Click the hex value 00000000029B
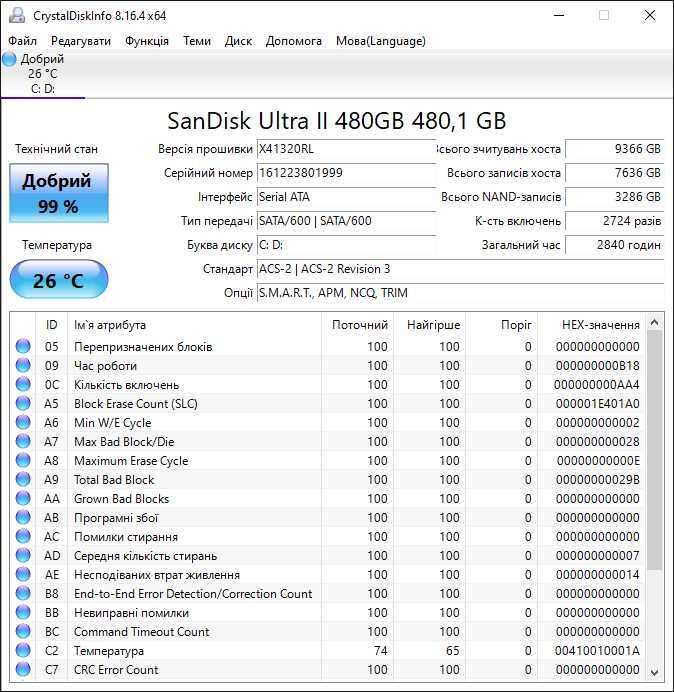 tap(597, 480)
